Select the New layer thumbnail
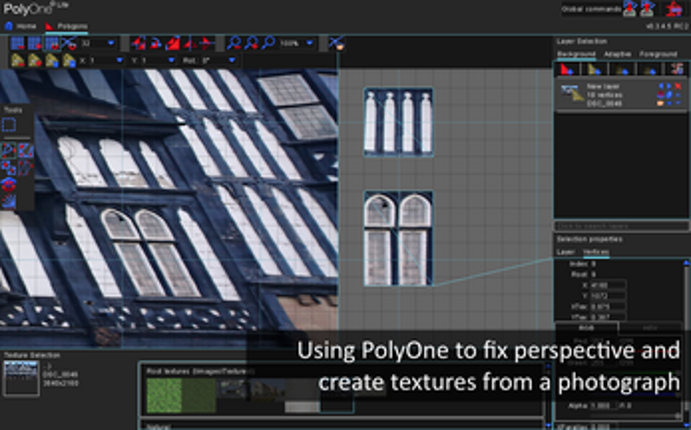Viewport: 691px width, 430px height. point(572,94)
